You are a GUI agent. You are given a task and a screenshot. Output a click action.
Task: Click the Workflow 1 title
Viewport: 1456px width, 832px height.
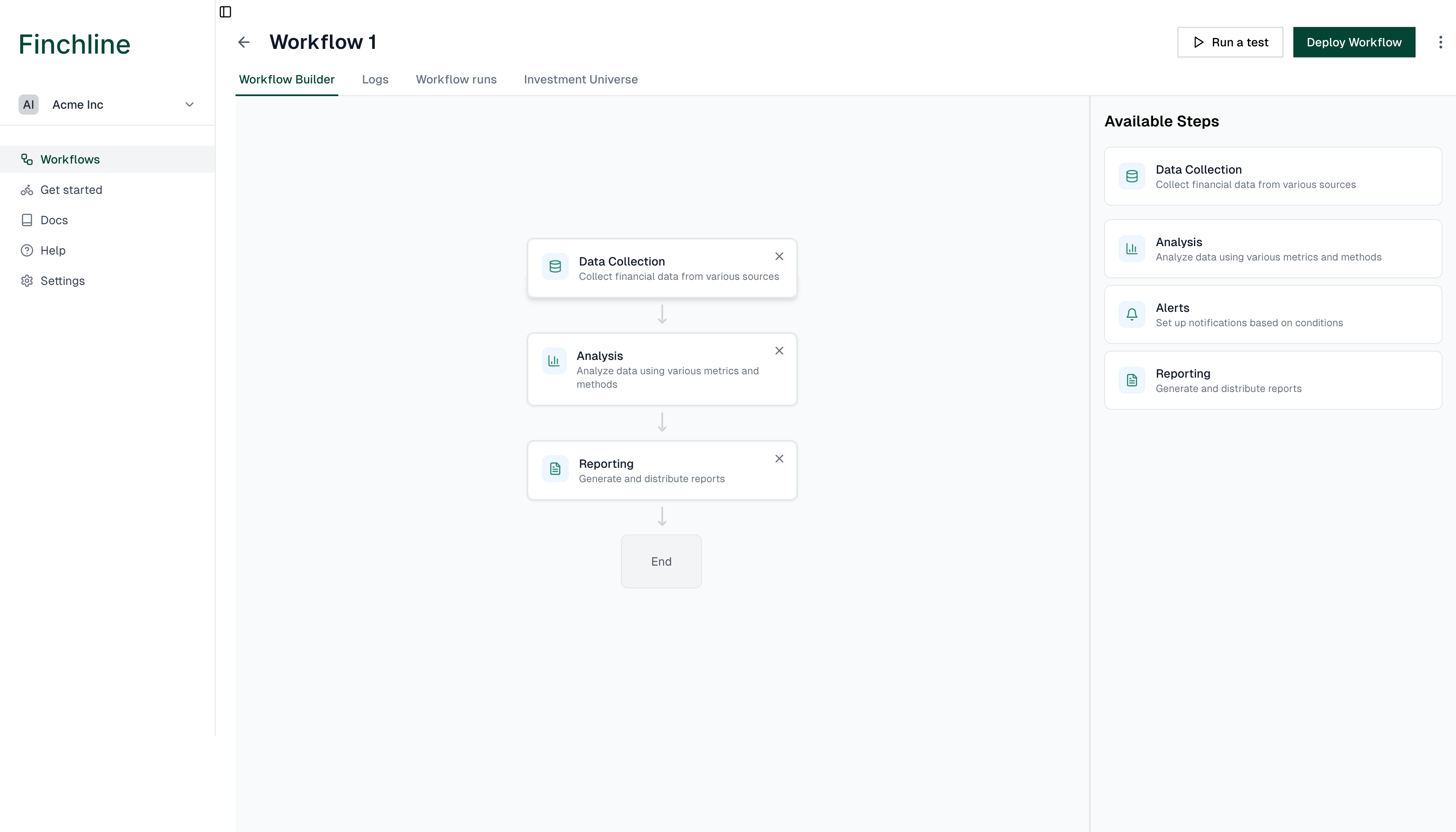point(323,42)
